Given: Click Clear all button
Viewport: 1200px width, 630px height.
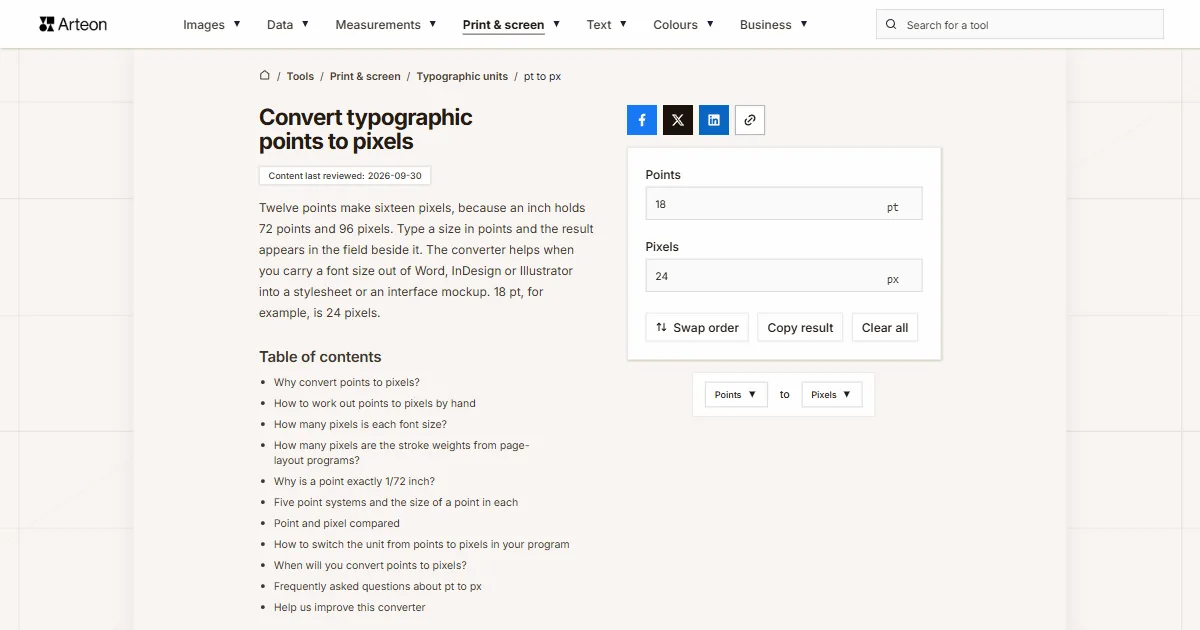Looking at the screenshot, I should pyautogui.click(x=885, y=328).
